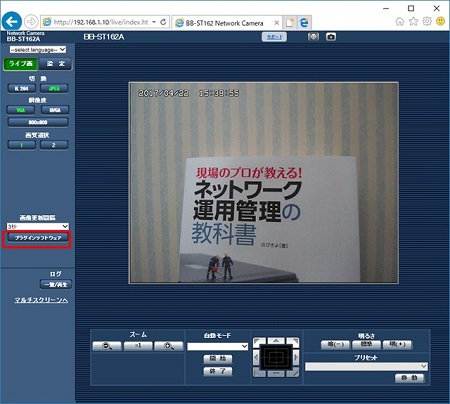
Task: Select the 800x600 resolution button
Action: 38,122
